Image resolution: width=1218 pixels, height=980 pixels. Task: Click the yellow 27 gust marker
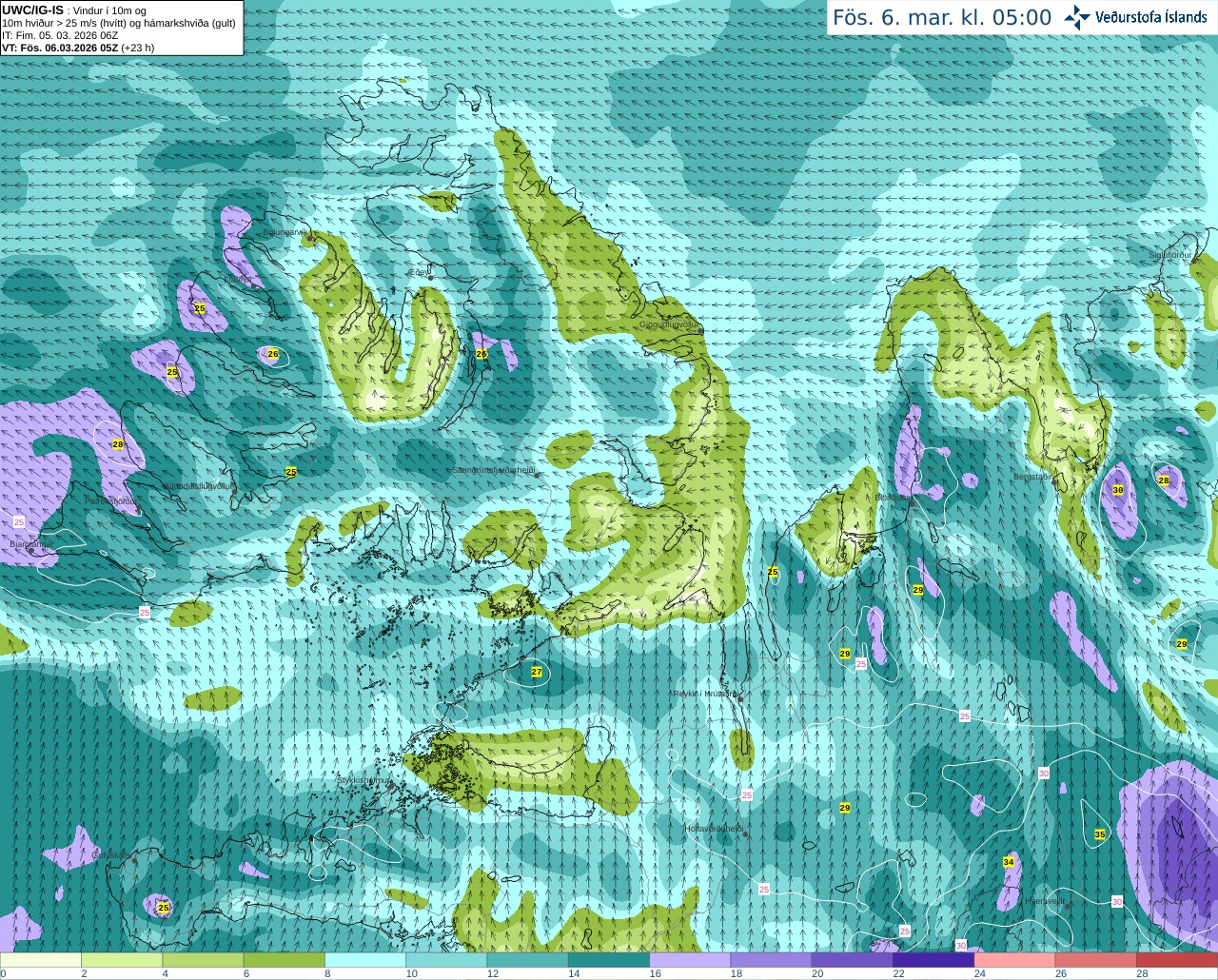click(x=537, y=672)
